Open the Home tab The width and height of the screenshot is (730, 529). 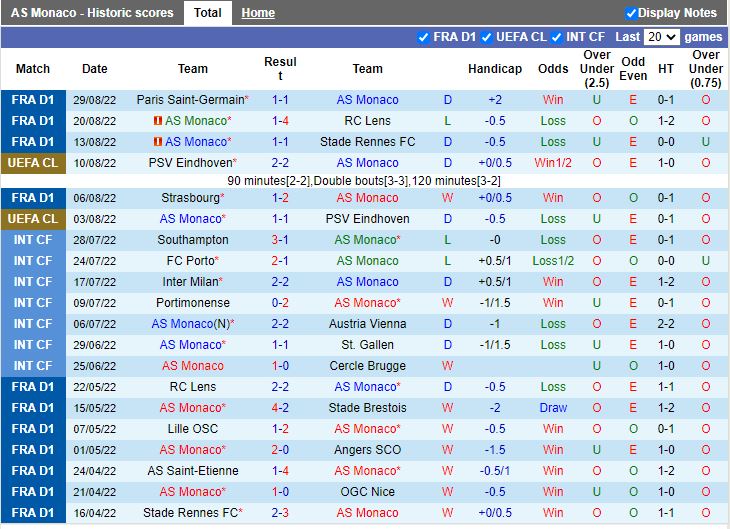coord(258,13)
